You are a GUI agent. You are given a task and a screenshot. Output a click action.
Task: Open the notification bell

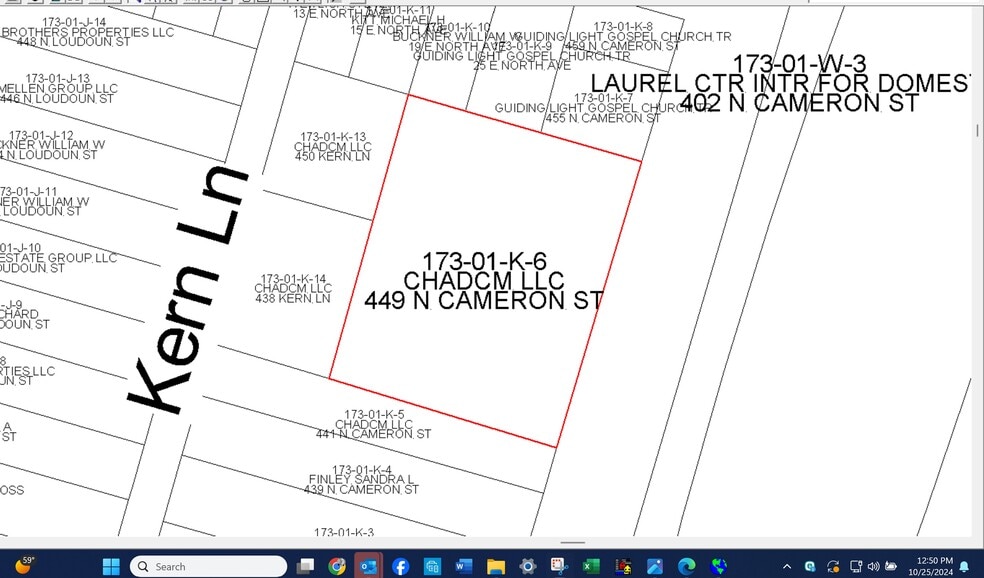(965, 566)
